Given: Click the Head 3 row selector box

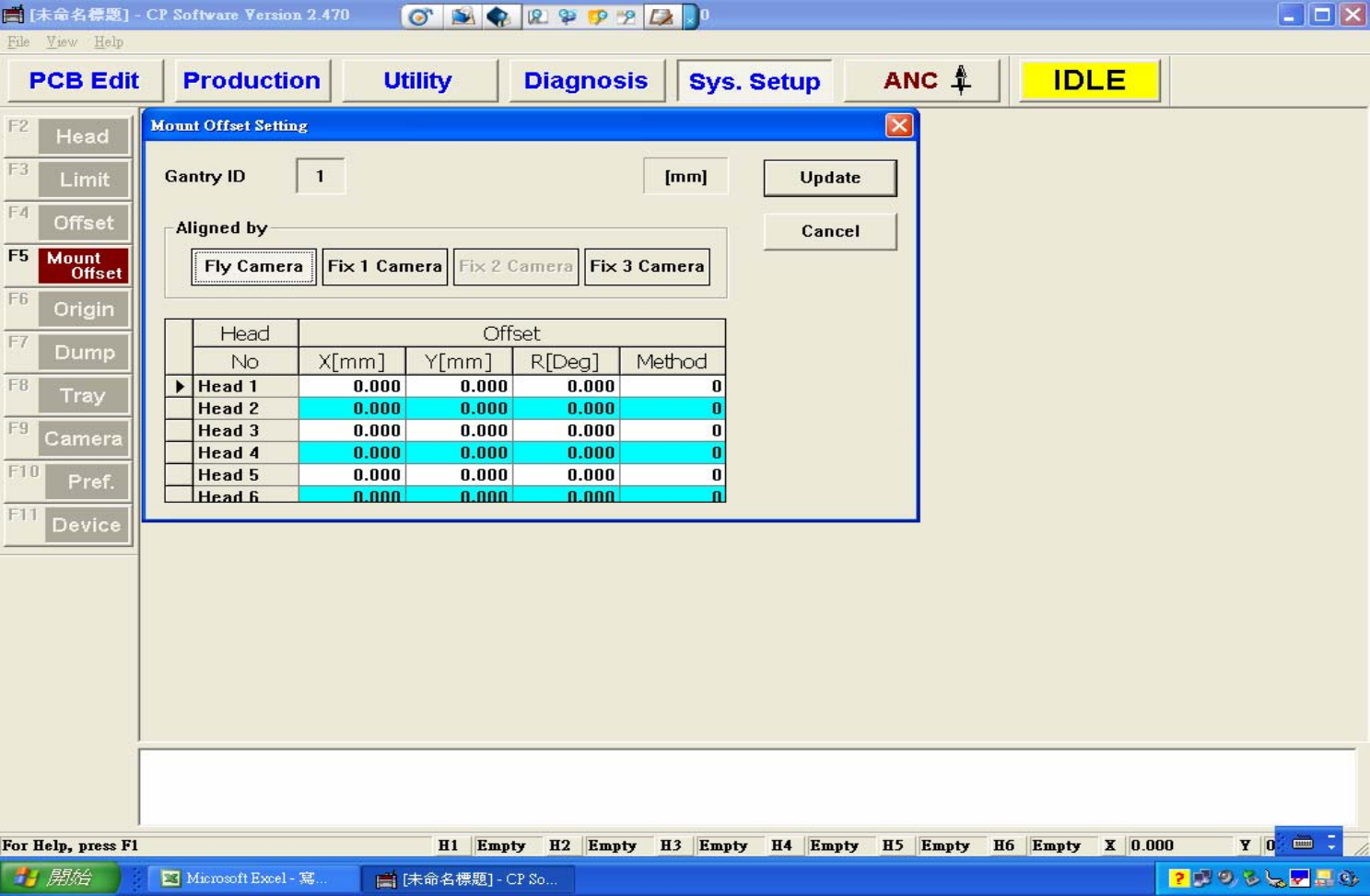Looking at the screenshot, I should click(179, 430).
